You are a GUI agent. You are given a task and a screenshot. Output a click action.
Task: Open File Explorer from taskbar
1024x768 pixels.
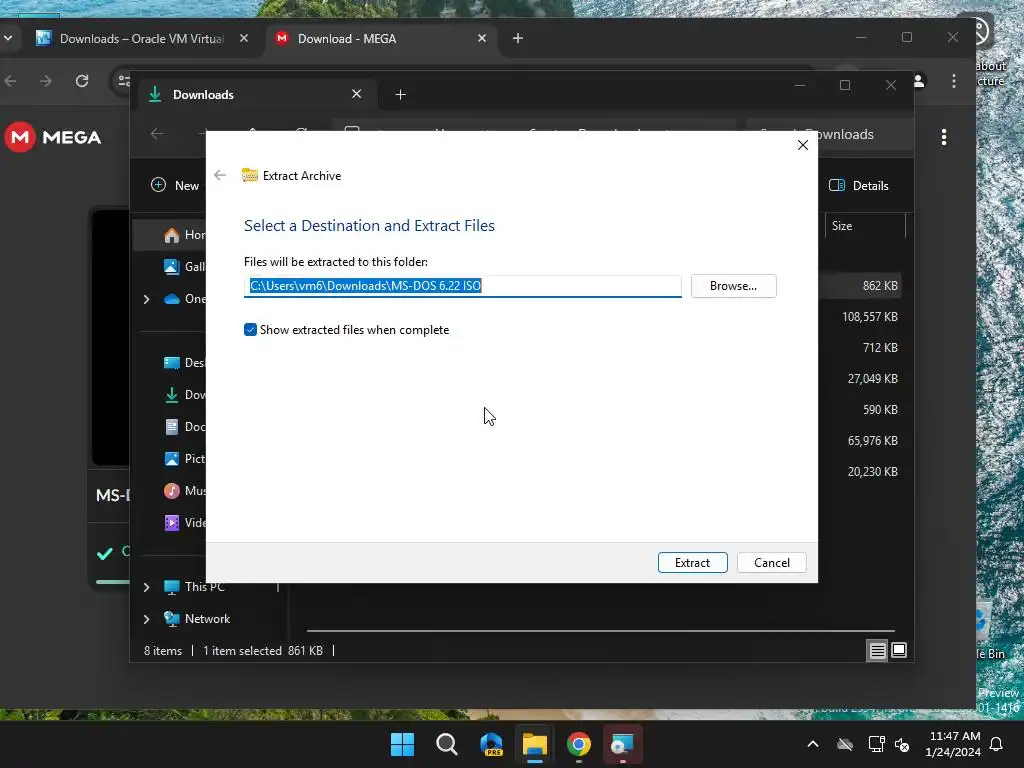(535, 744)
